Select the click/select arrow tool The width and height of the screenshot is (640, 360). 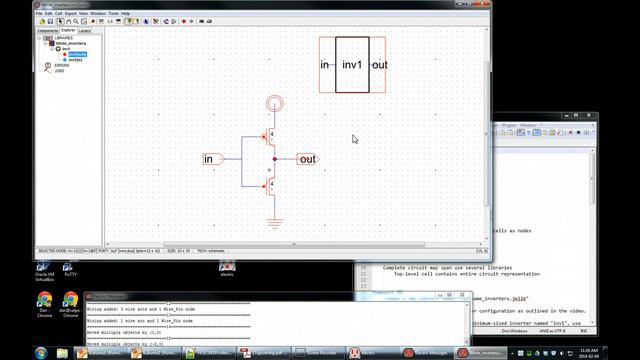(x=60, y=21)
